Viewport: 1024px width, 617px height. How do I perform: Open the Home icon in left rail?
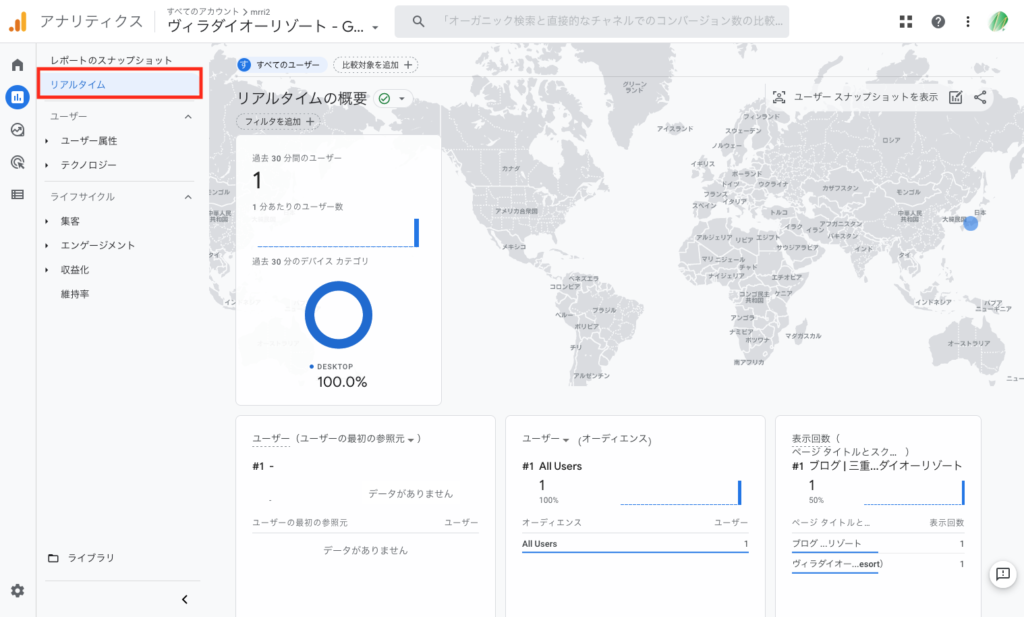click(x=17, y=65)
